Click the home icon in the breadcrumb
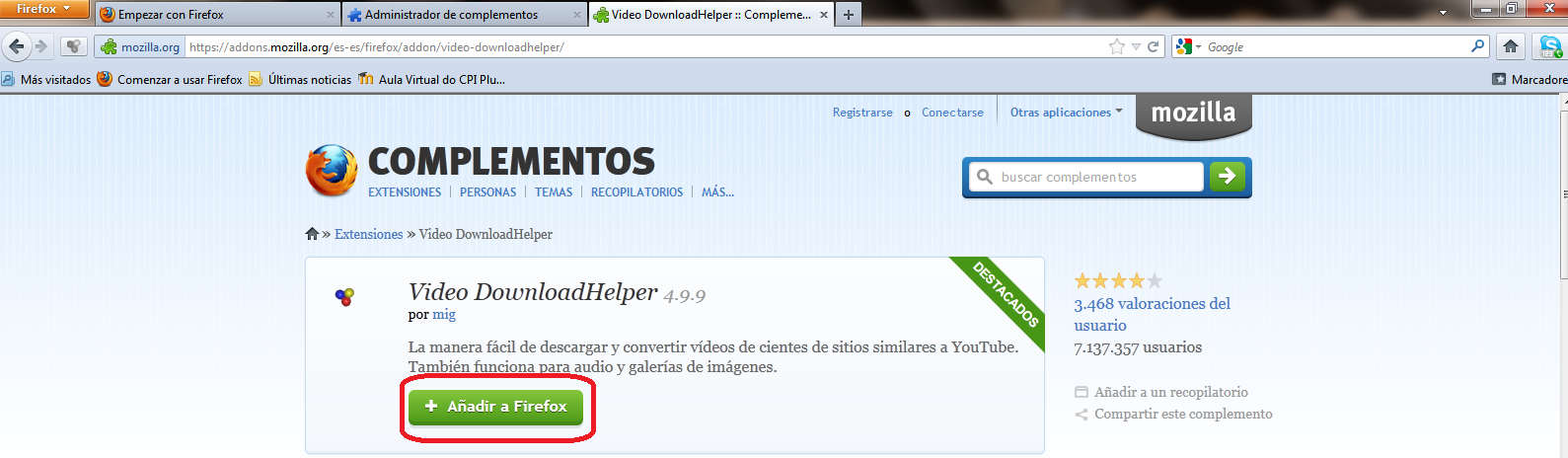The height and width of the screenshot is (458, 1568). (312, 234)
